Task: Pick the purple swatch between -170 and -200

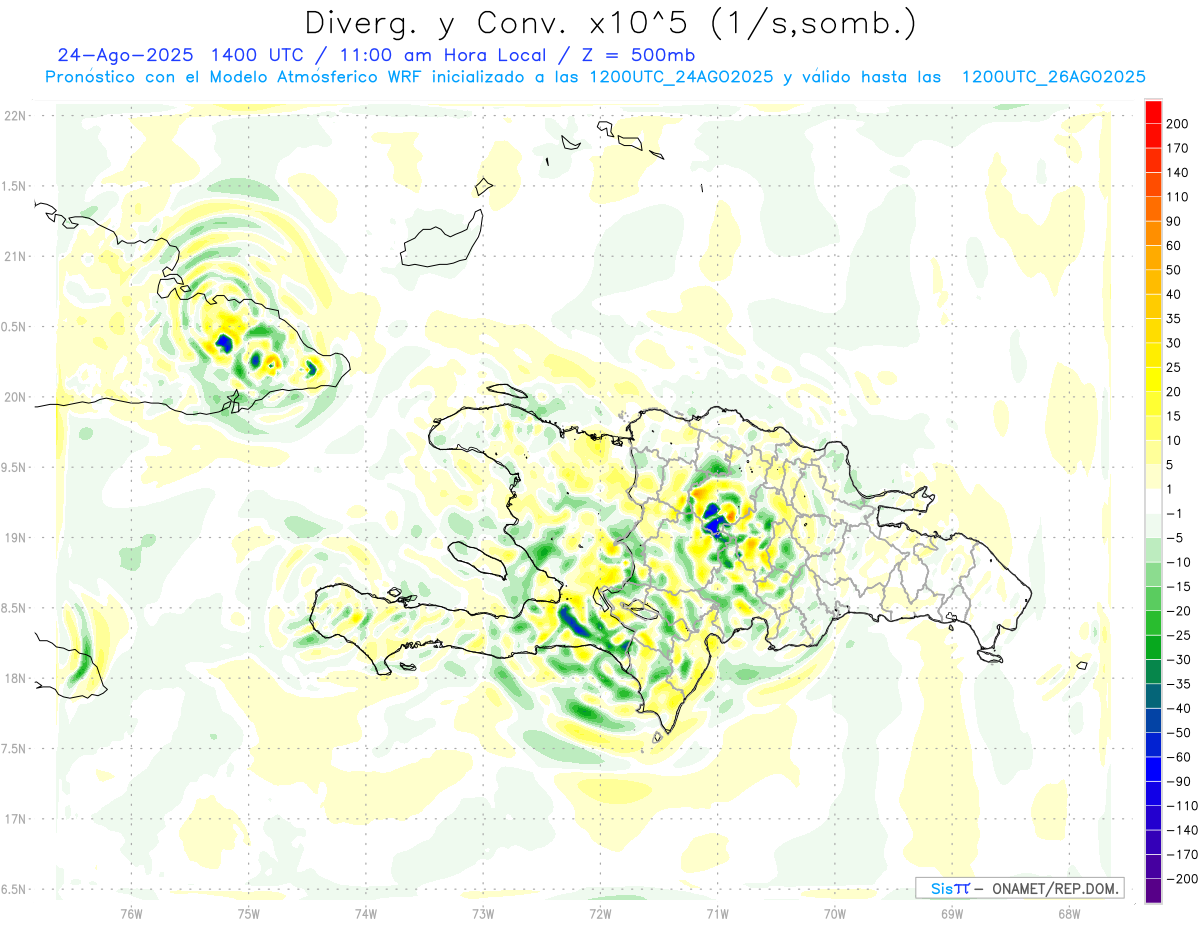Action: (x=1153, y=867)
